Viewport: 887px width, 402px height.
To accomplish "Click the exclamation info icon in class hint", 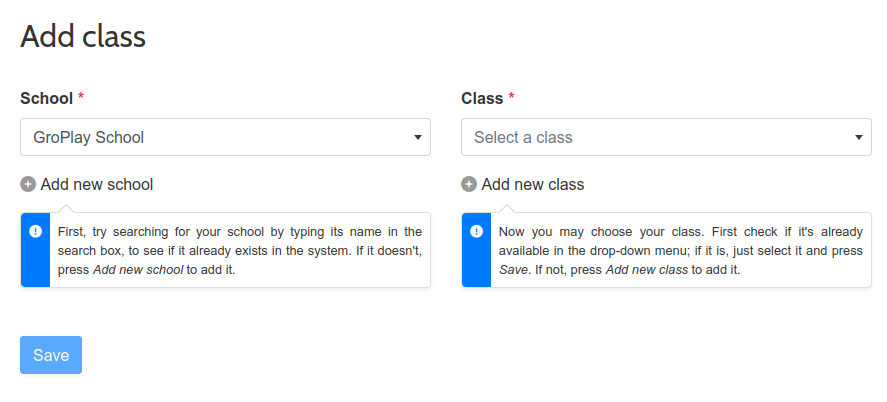I will (476, 231).
